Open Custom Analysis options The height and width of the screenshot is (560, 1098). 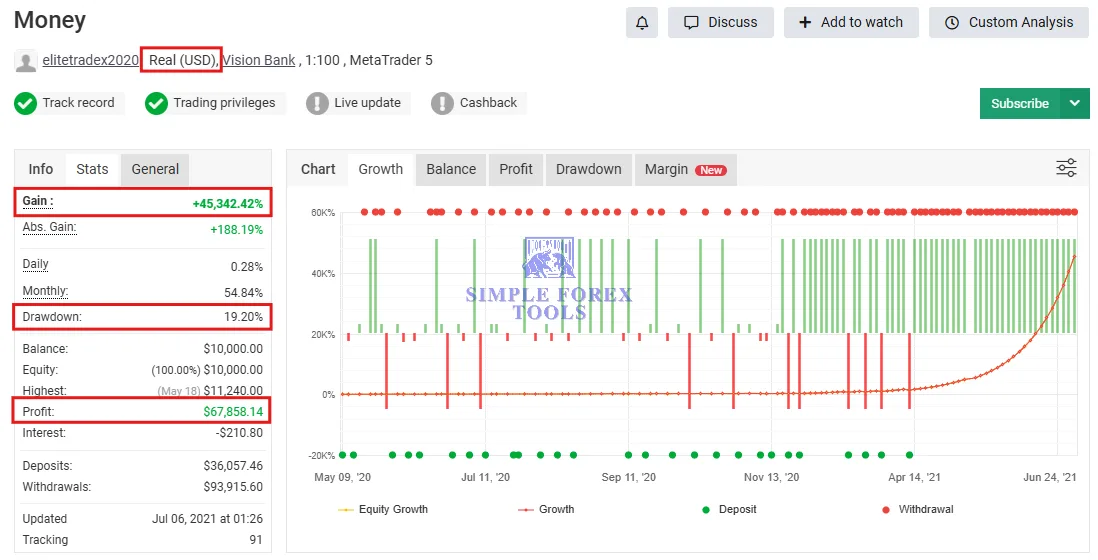[1009, 22]
